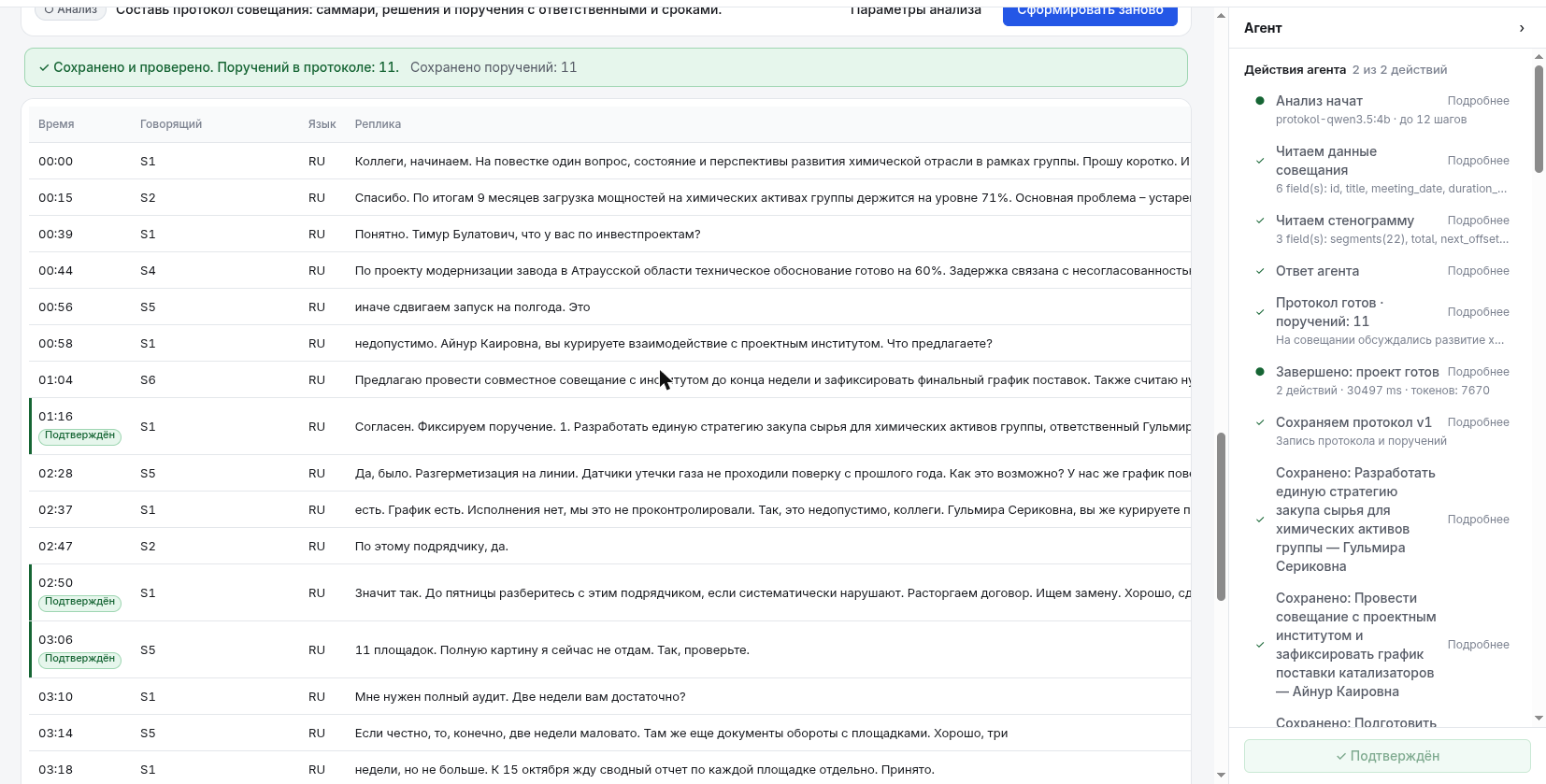The image size is (1546, 784).
Task: Click the Реплика column header
Action: pyautogui.click(x=378, y=124)
